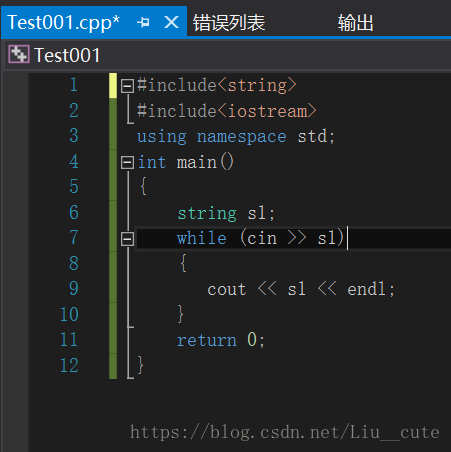The height and width of the screenshot is (452, 451).
Task: Click the 'int' keyword on line 4
Action: point(152,163)
